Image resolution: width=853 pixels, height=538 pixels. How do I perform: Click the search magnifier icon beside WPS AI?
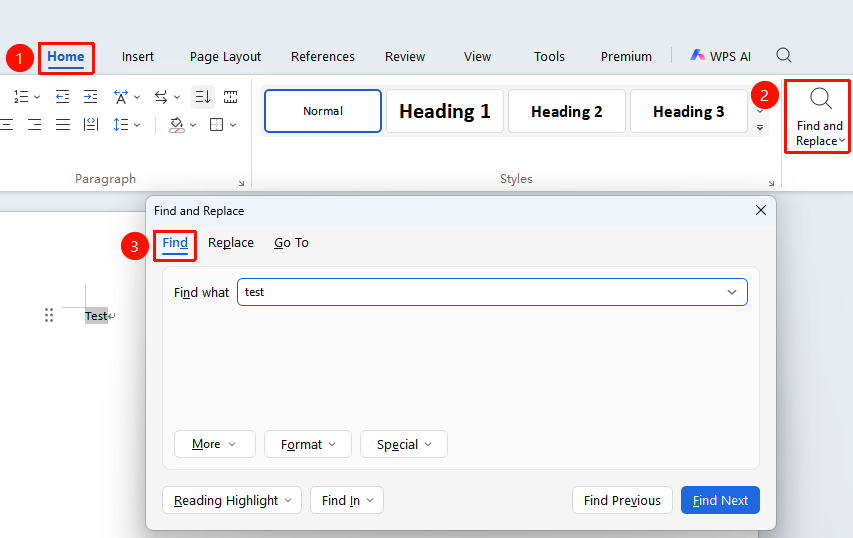point(784,55)
